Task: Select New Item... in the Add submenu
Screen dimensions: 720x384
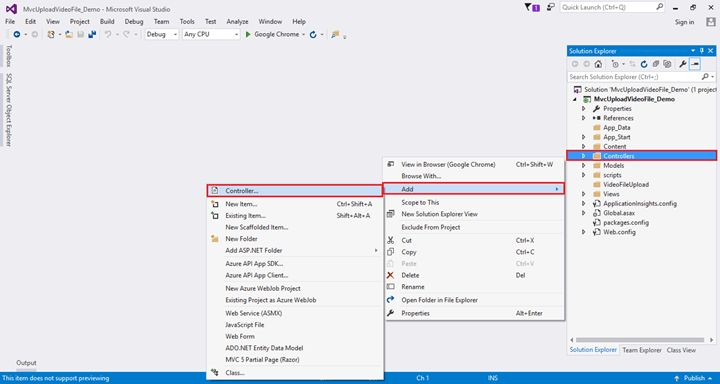Action: click(x=294, y=204)
